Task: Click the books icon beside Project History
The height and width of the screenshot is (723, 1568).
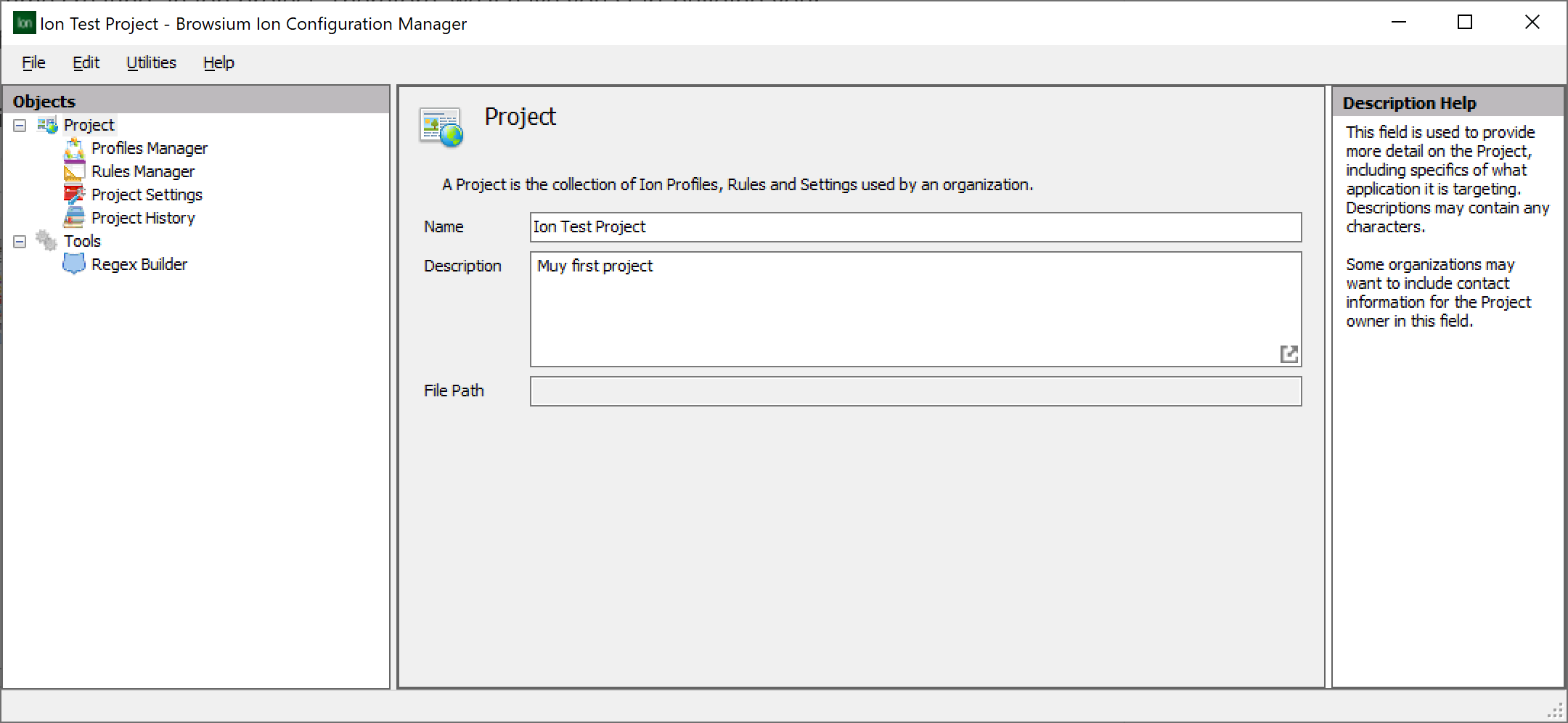Action: pos(75,218)
